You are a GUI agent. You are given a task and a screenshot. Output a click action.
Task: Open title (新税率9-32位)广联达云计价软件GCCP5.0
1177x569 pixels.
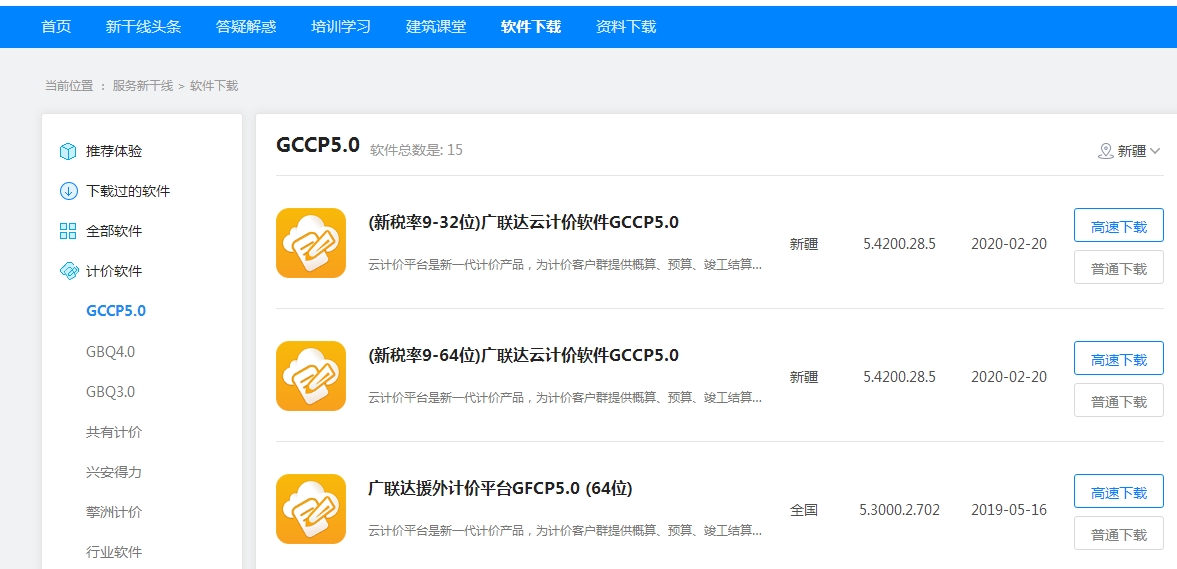click(x=524, y=223)
